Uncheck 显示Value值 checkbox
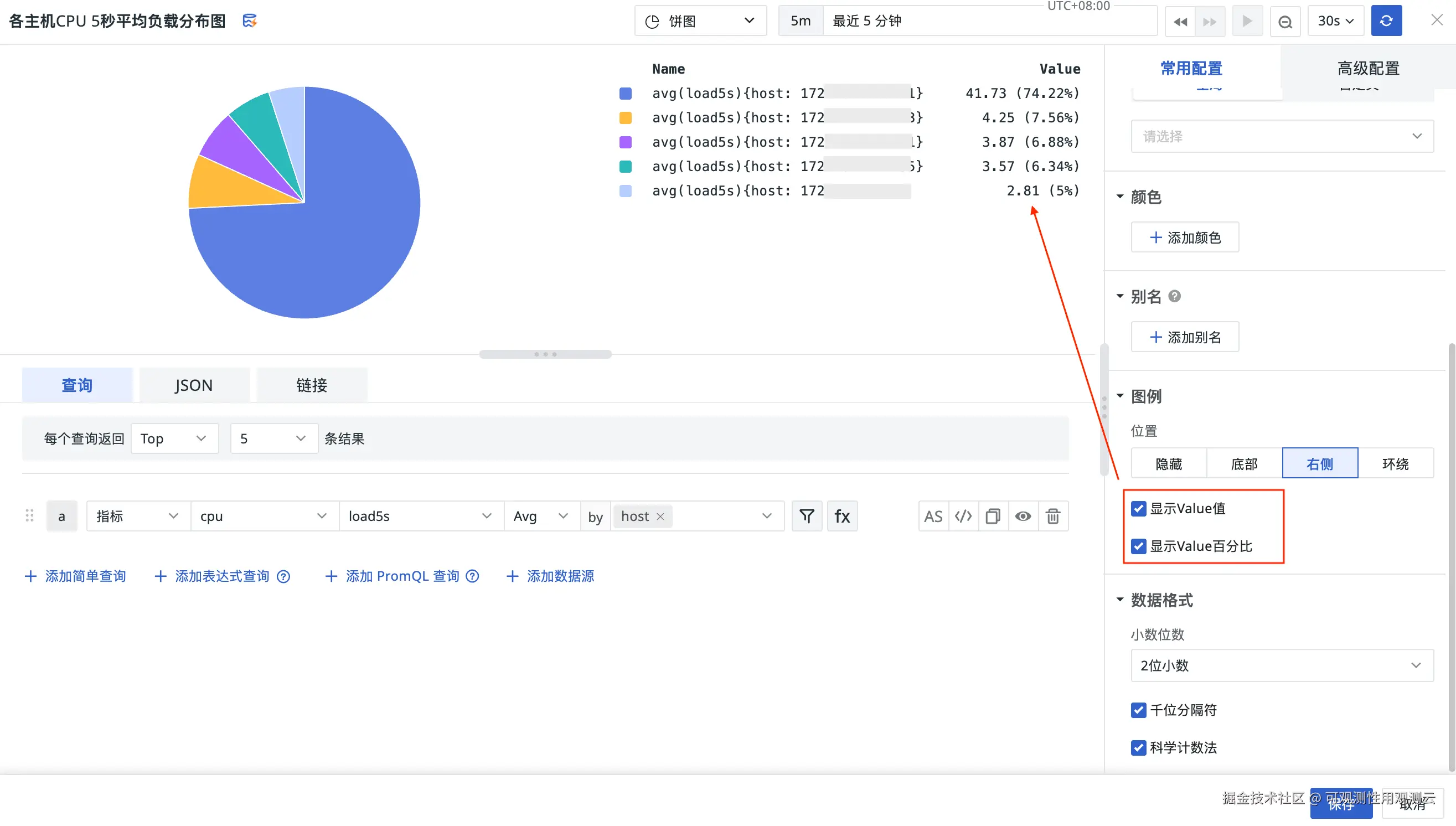The height and width of the screenshot is (826, 1456). (1138, 508)
